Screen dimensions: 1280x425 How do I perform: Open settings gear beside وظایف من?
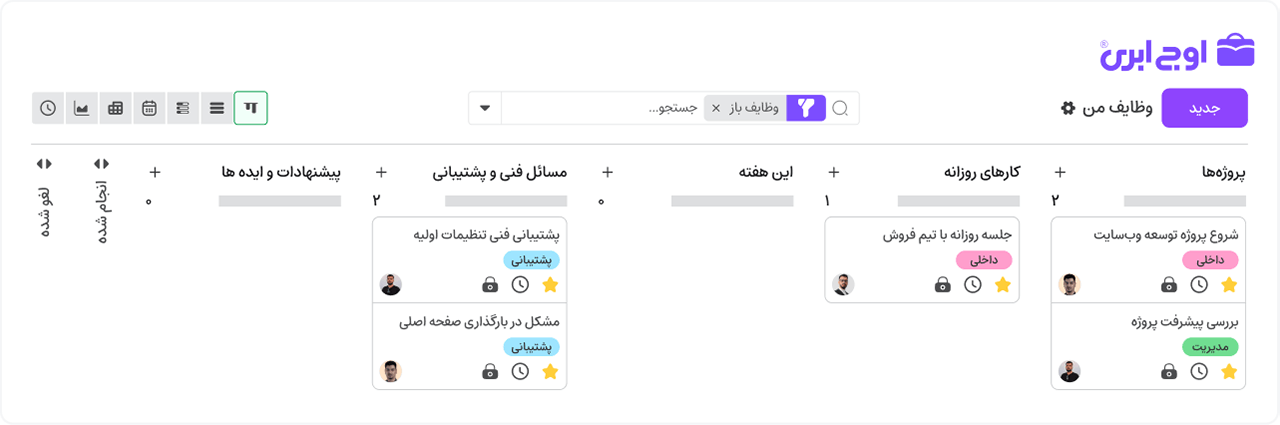[x=1068, y=108]
